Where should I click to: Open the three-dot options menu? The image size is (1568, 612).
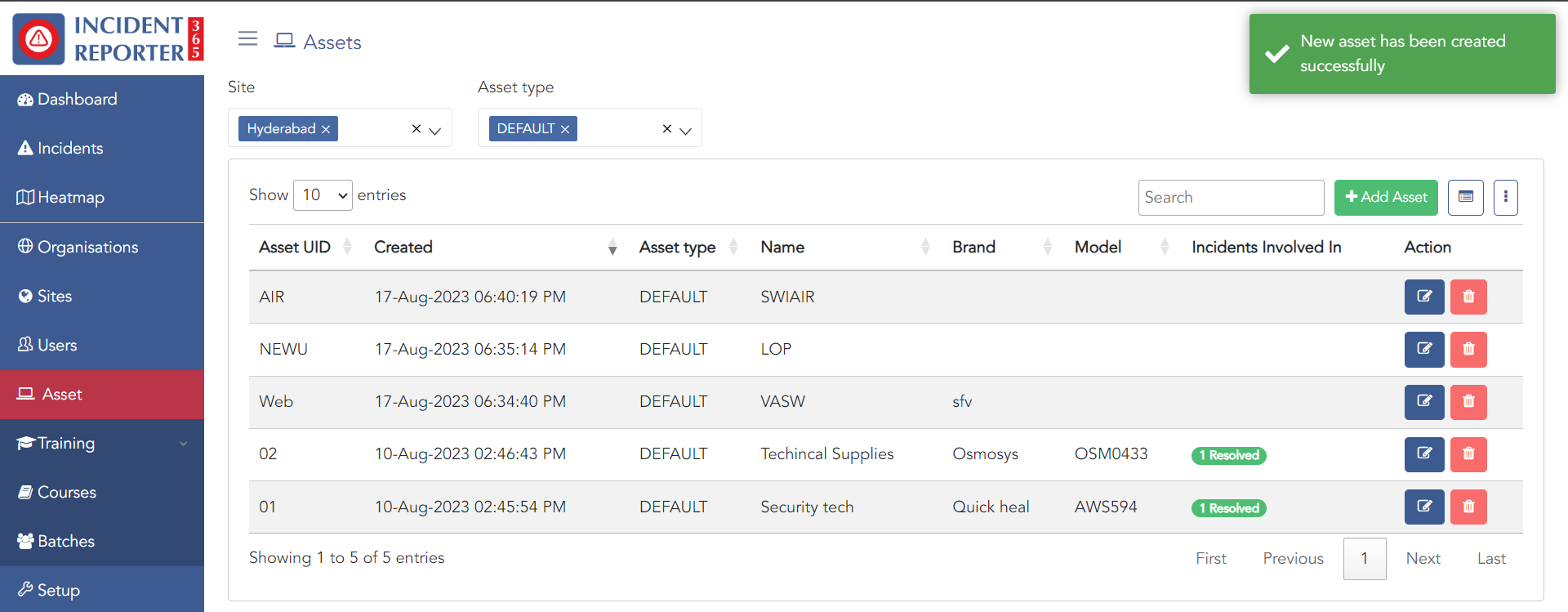click(x=1505, y=197)
